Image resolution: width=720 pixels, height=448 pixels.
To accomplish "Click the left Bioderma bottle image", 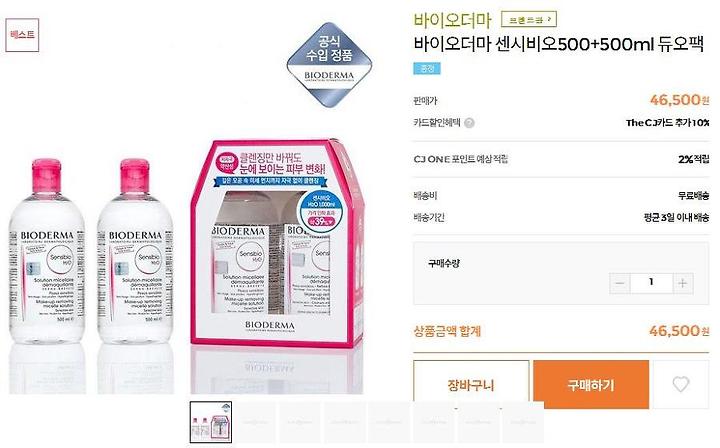I will (47, 251).
